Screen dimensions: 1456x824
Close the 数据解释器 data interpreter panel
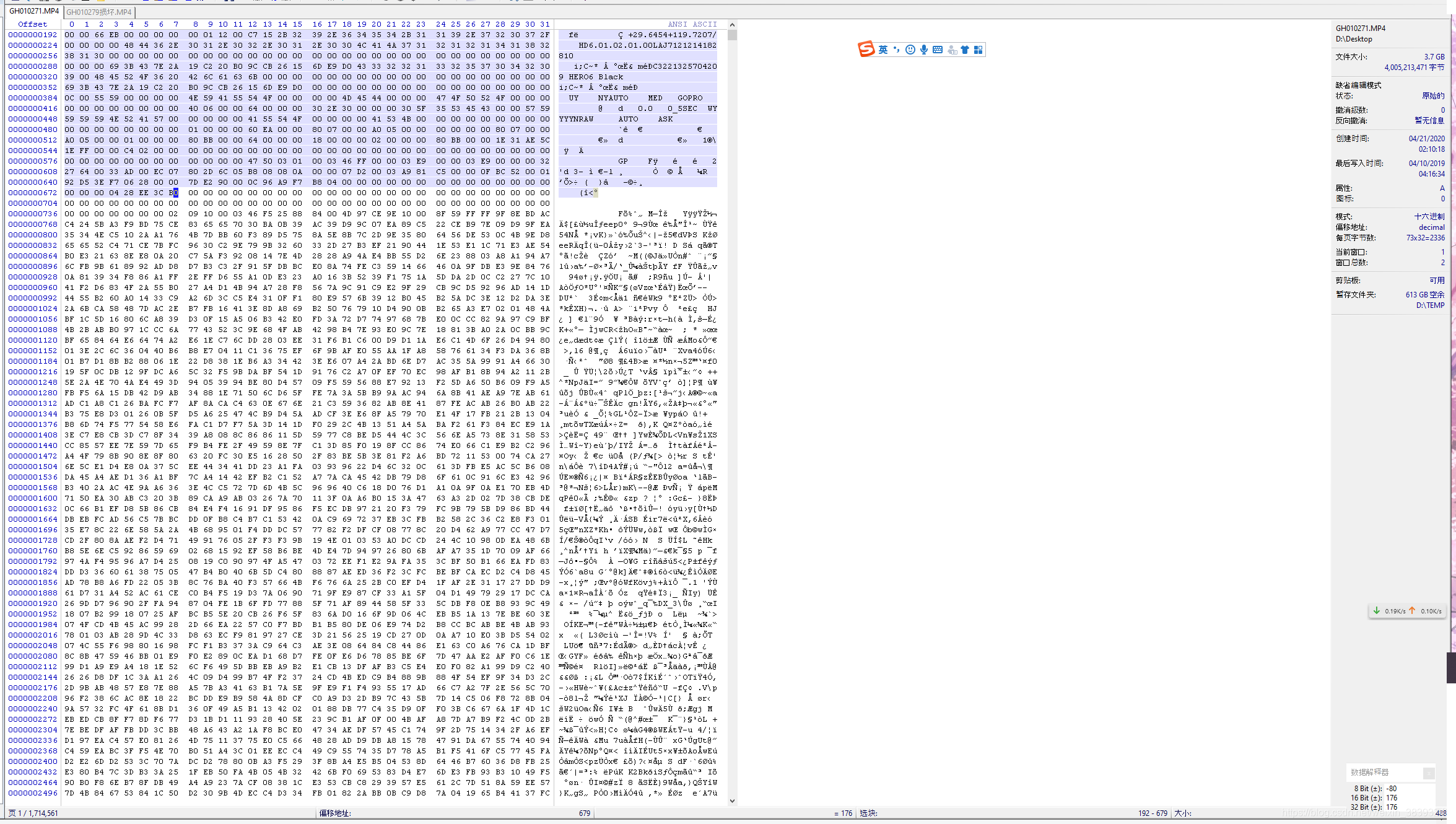click(1429, 773)
